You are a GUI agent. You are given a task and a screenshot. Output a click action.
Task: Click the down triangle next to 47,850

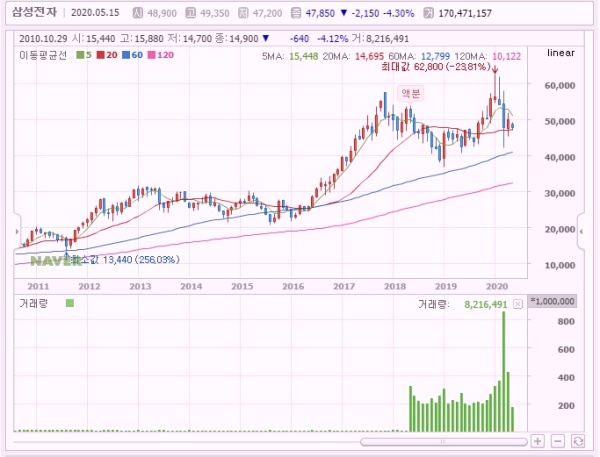click(x=344, y=13)
